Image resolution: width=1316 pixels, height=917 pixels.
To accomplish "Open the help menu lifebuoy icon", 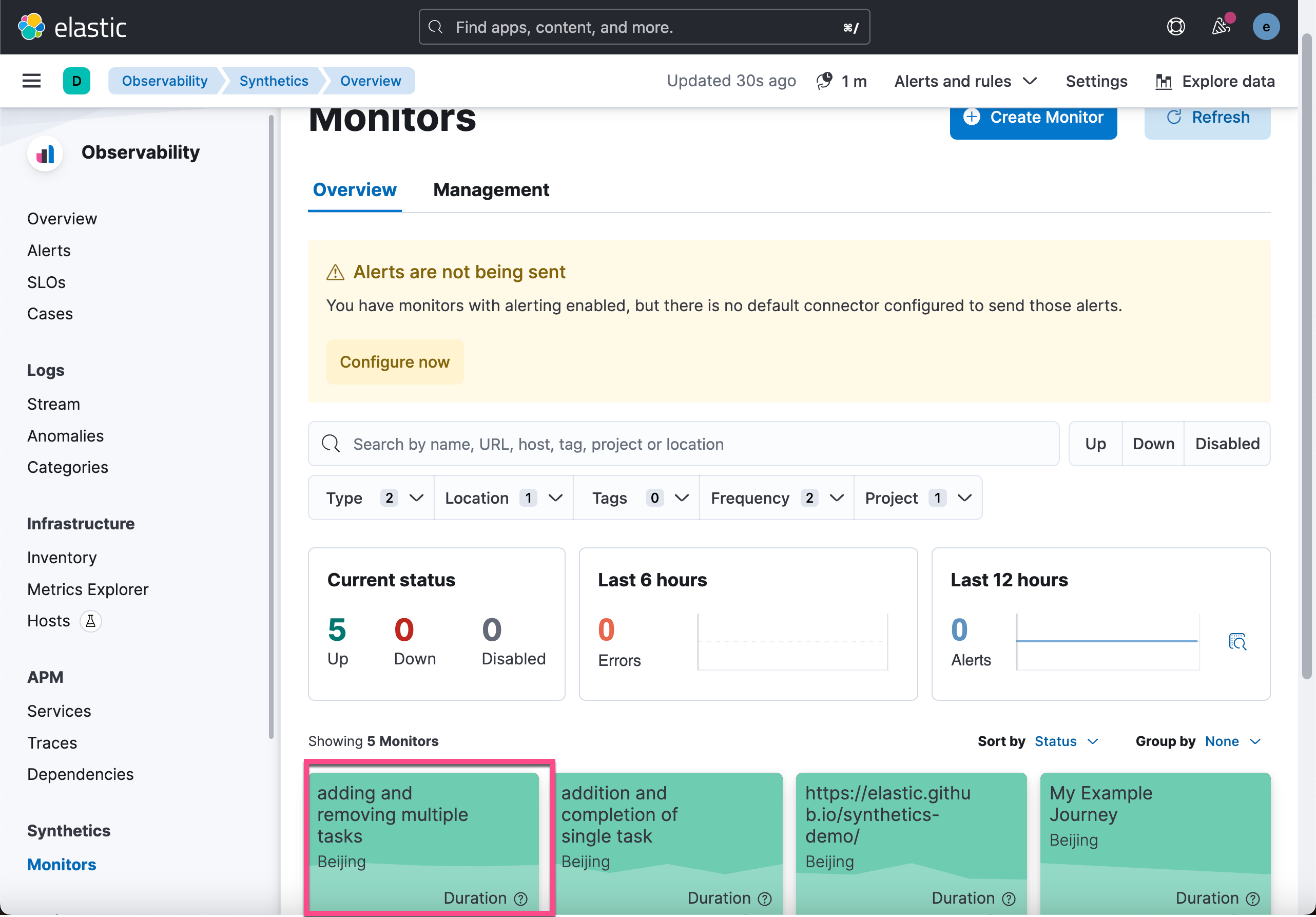I will point(1175,27).
